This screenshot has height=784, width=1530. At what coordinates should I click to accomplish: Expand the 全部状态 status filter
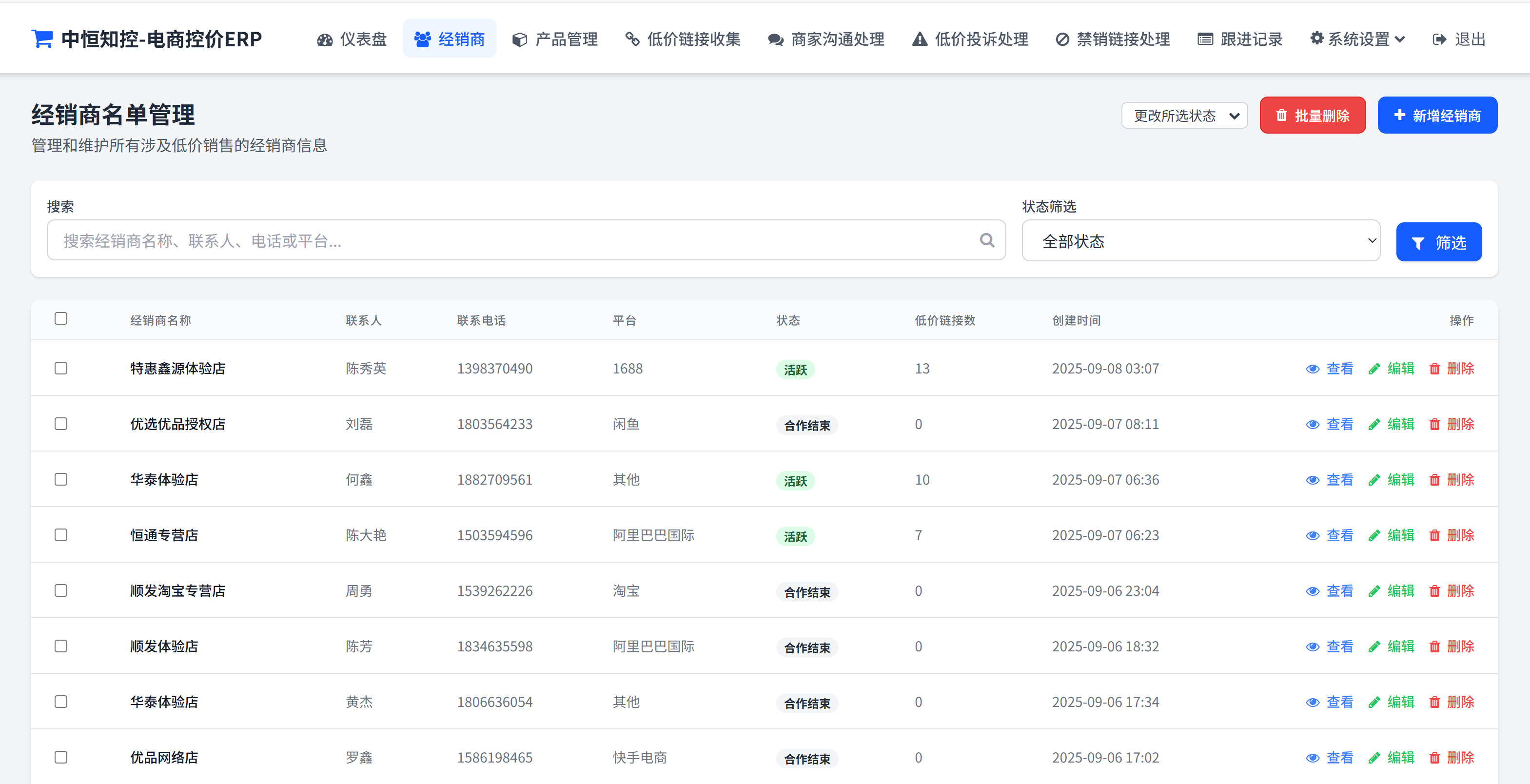pyautogui.click(x=1200, y=240)
